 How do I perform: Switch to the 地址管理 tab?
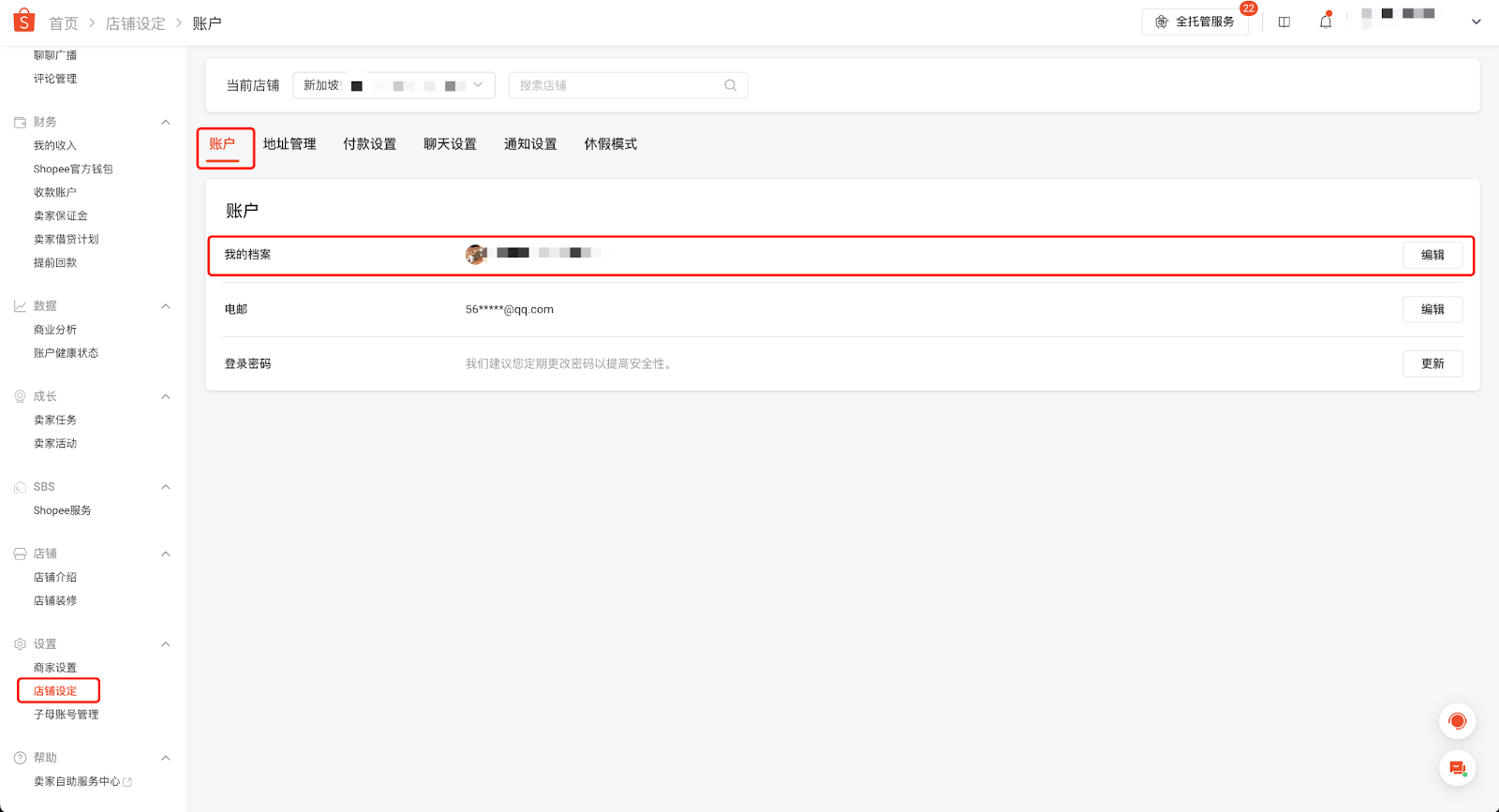(x=289, y=144)
